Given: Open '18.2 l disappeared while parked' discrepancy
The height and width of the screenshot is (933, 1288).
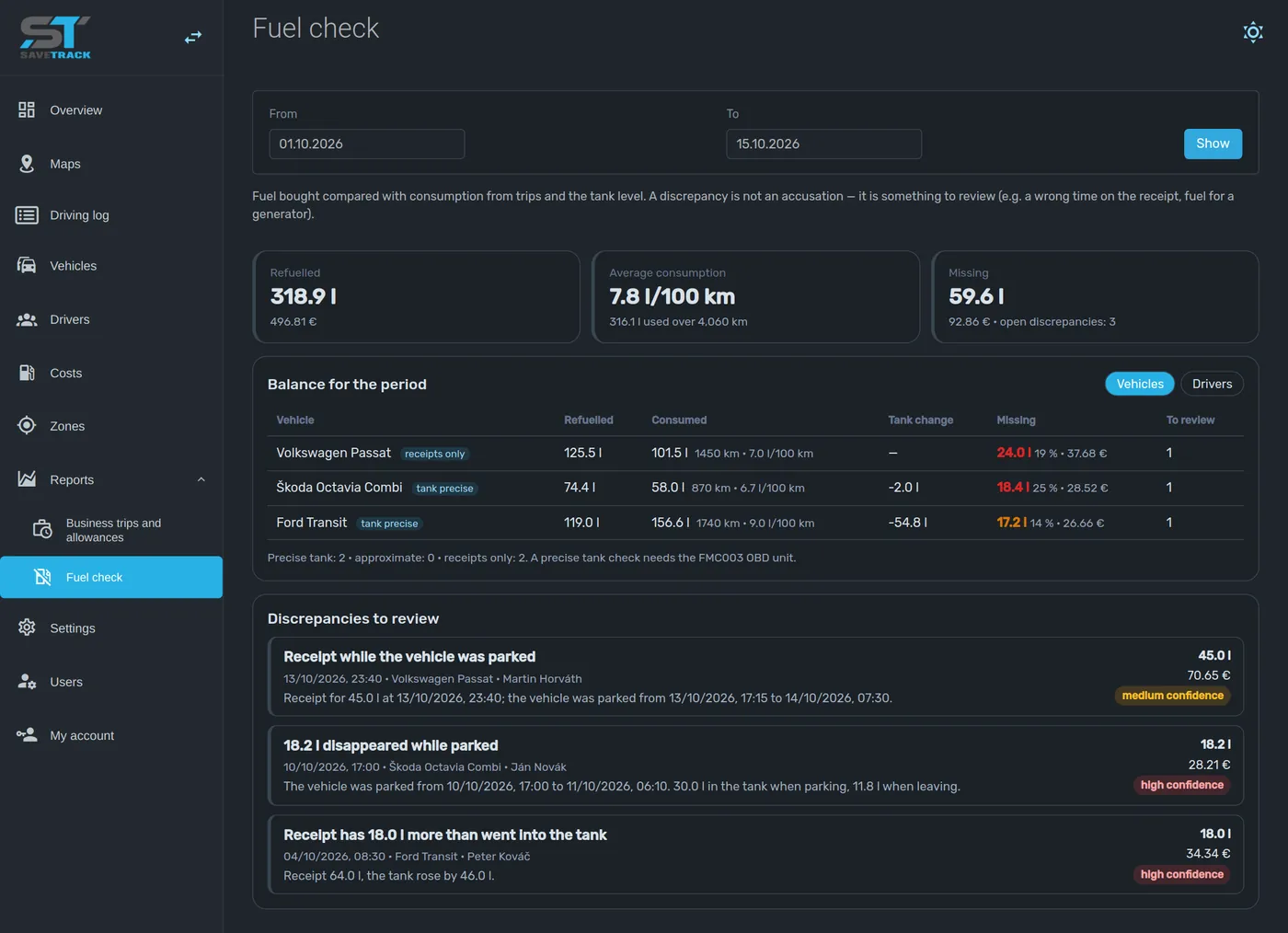Looking at the screenshot, I should pos(755,766).
